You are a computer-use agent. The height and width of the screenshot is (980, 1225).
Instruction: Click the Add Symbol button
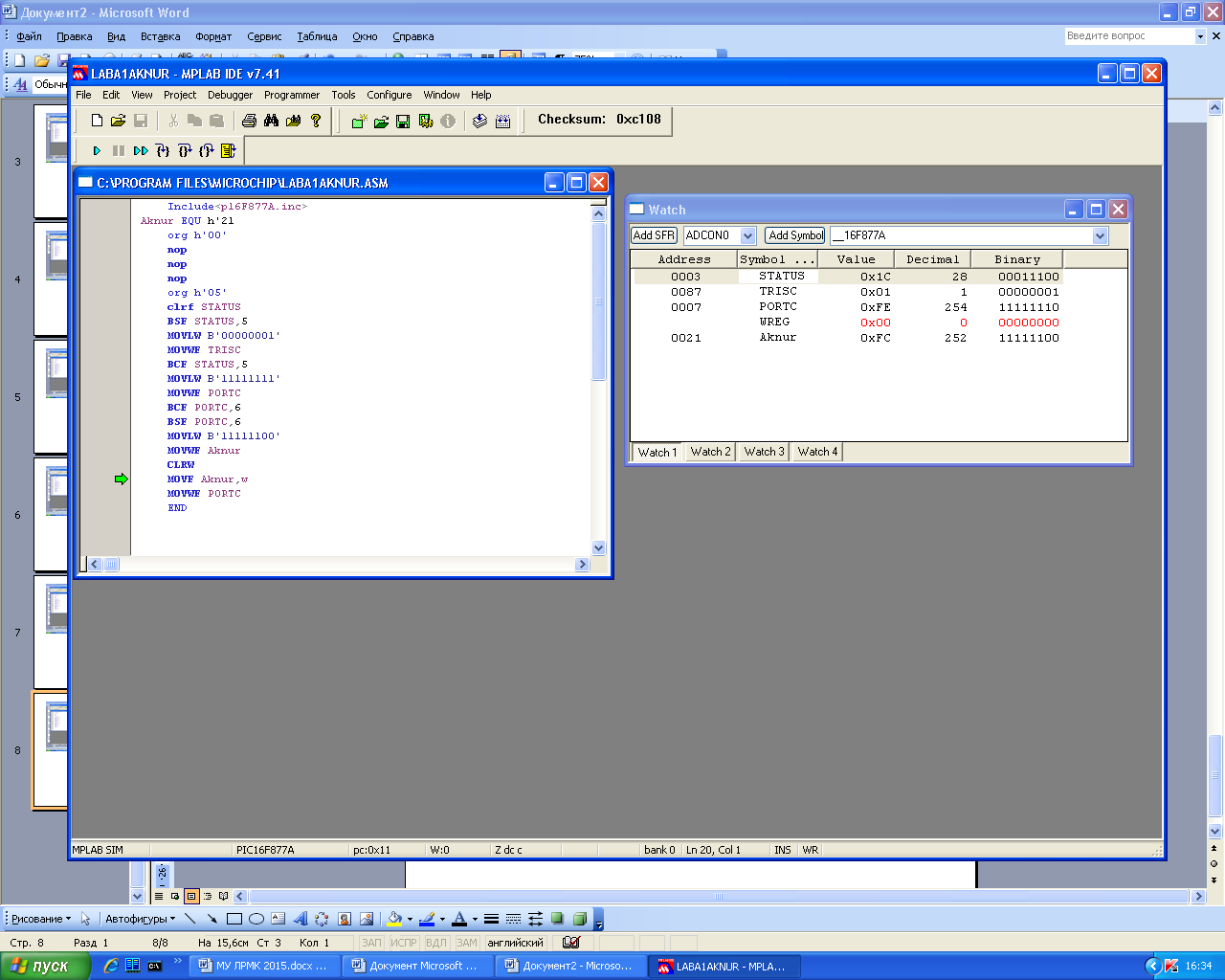796,235
